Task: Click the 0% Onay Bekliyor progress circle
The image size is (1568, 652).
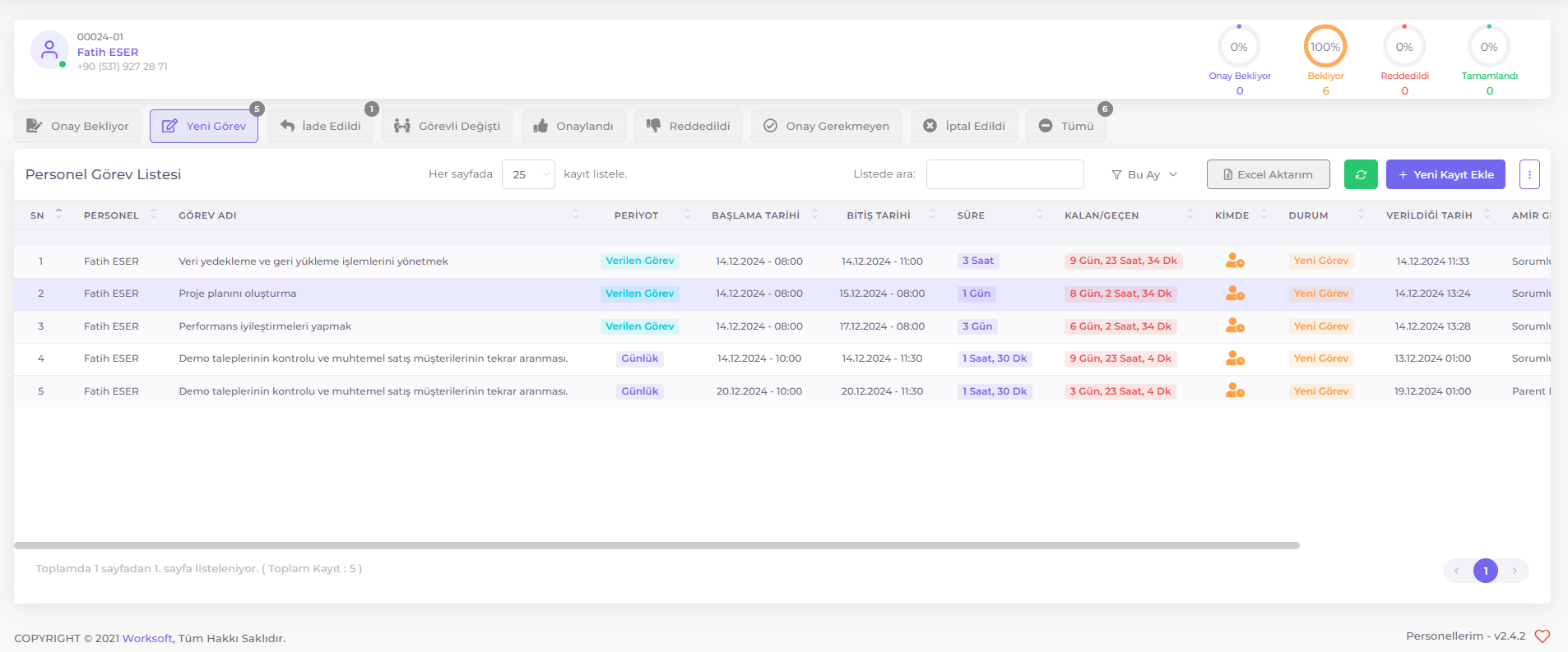Action: tap(1239, 47)
